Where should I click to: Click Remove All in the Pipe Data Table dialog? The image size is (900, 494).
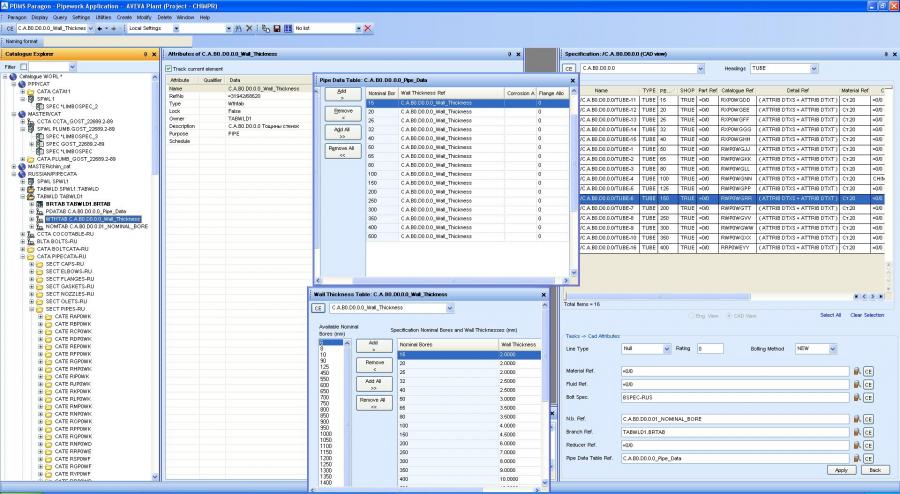coord(343,151)
